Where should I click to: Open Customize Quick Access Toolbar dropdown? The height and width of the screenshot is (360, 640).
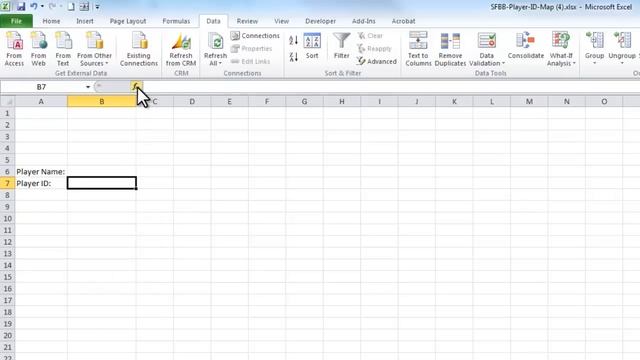(x=98, y=7)
